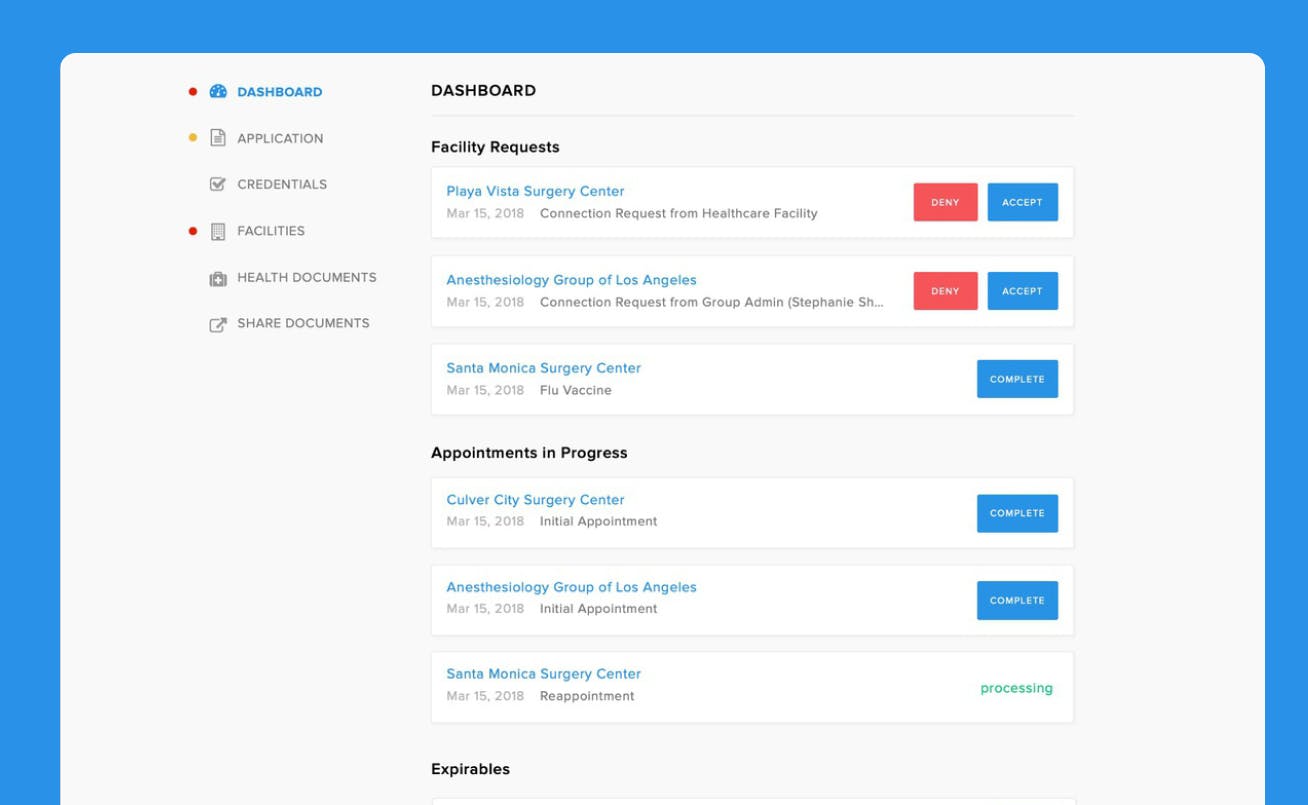Click the red notification dot beside Dashboard
Viewport: 1308px width, 805px height.
coord(193,92)
